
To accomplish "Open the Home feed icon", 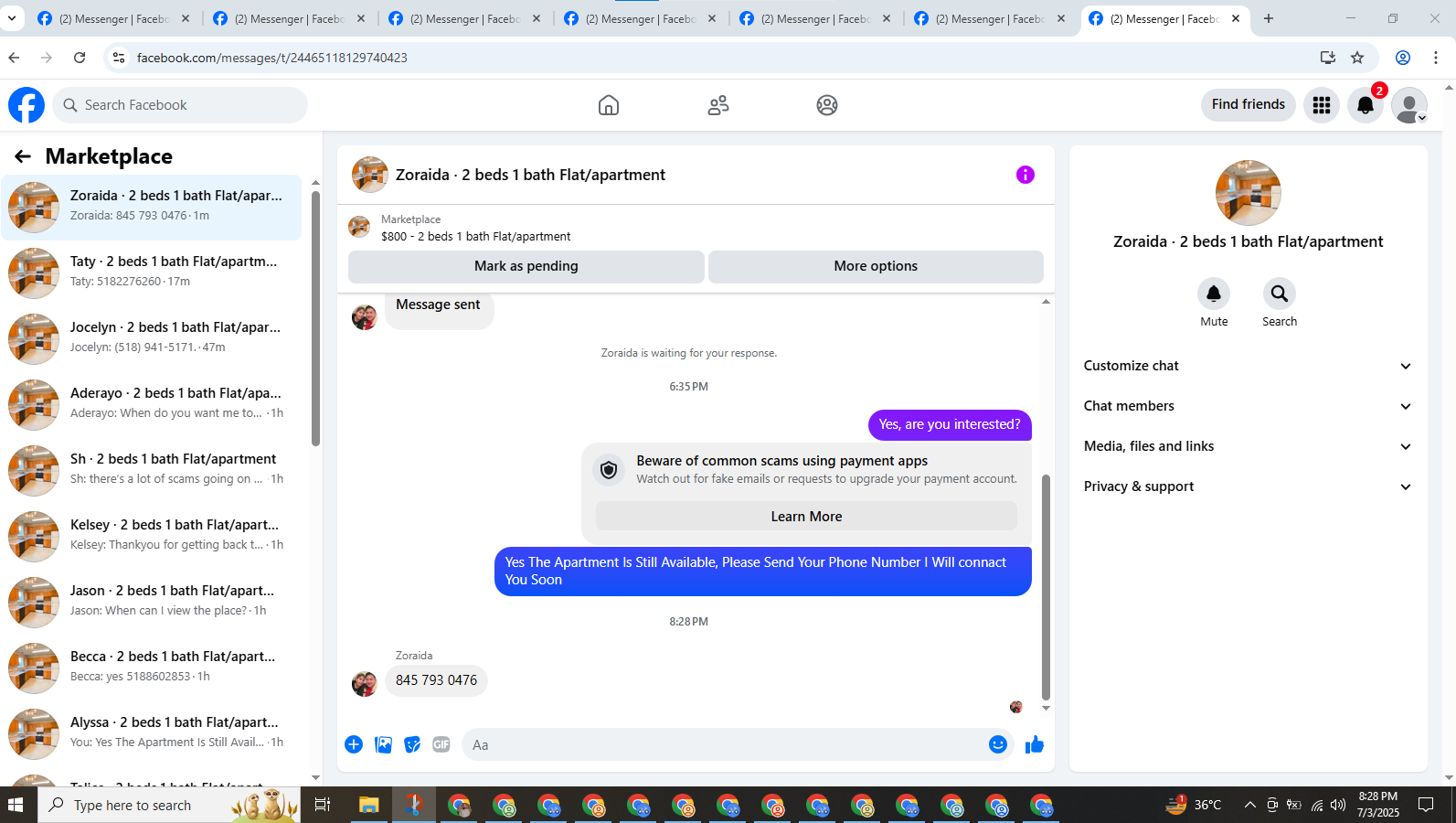I will coord(609,105).
